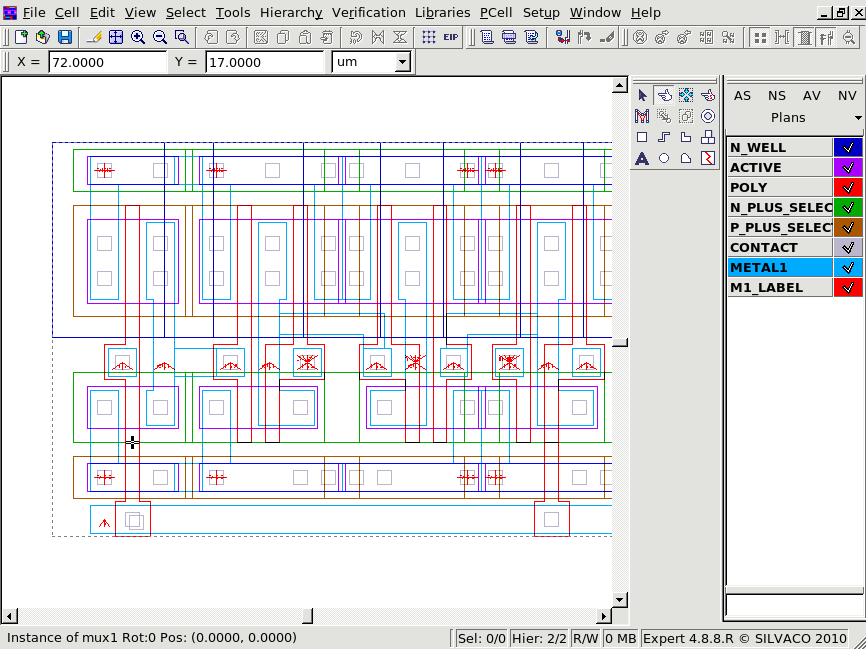This screenshot has height=649, width=866.
Task: Open the PCell menu
Action: [x=495, y=13]
